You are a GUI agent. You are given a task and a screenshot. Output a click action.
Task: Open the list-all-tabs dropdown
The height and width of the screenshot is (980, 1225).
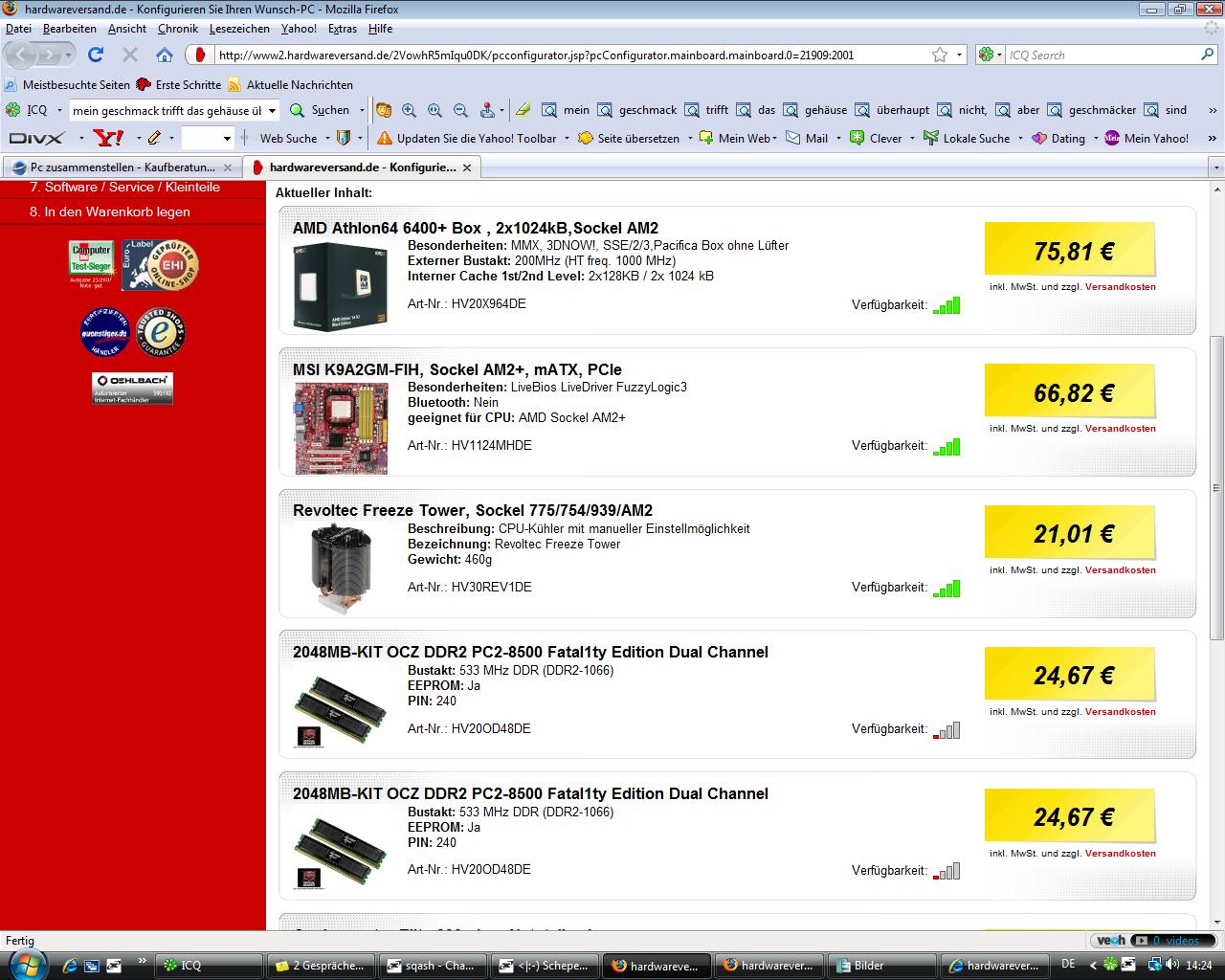pos(1216,167)
